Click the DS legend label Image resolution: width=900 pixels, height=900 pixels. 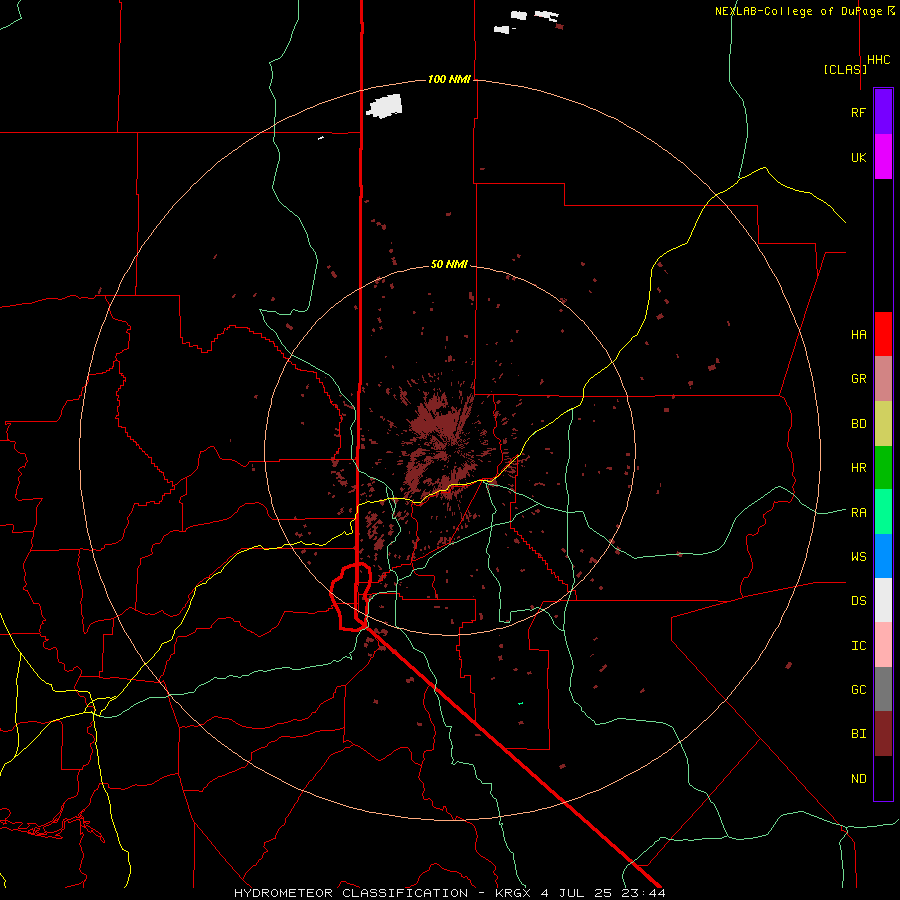858,601
